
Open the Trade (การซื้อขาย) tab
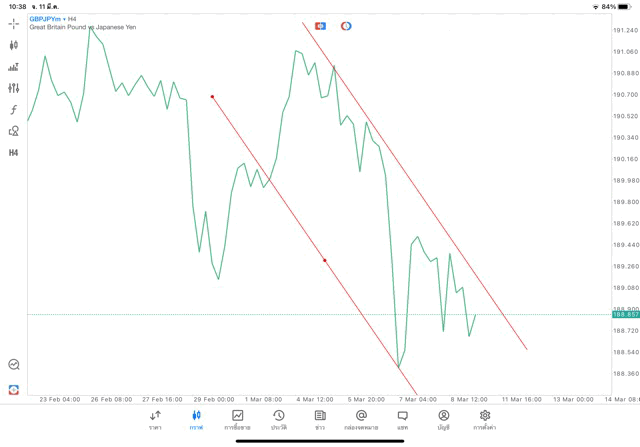click(237, 419)
